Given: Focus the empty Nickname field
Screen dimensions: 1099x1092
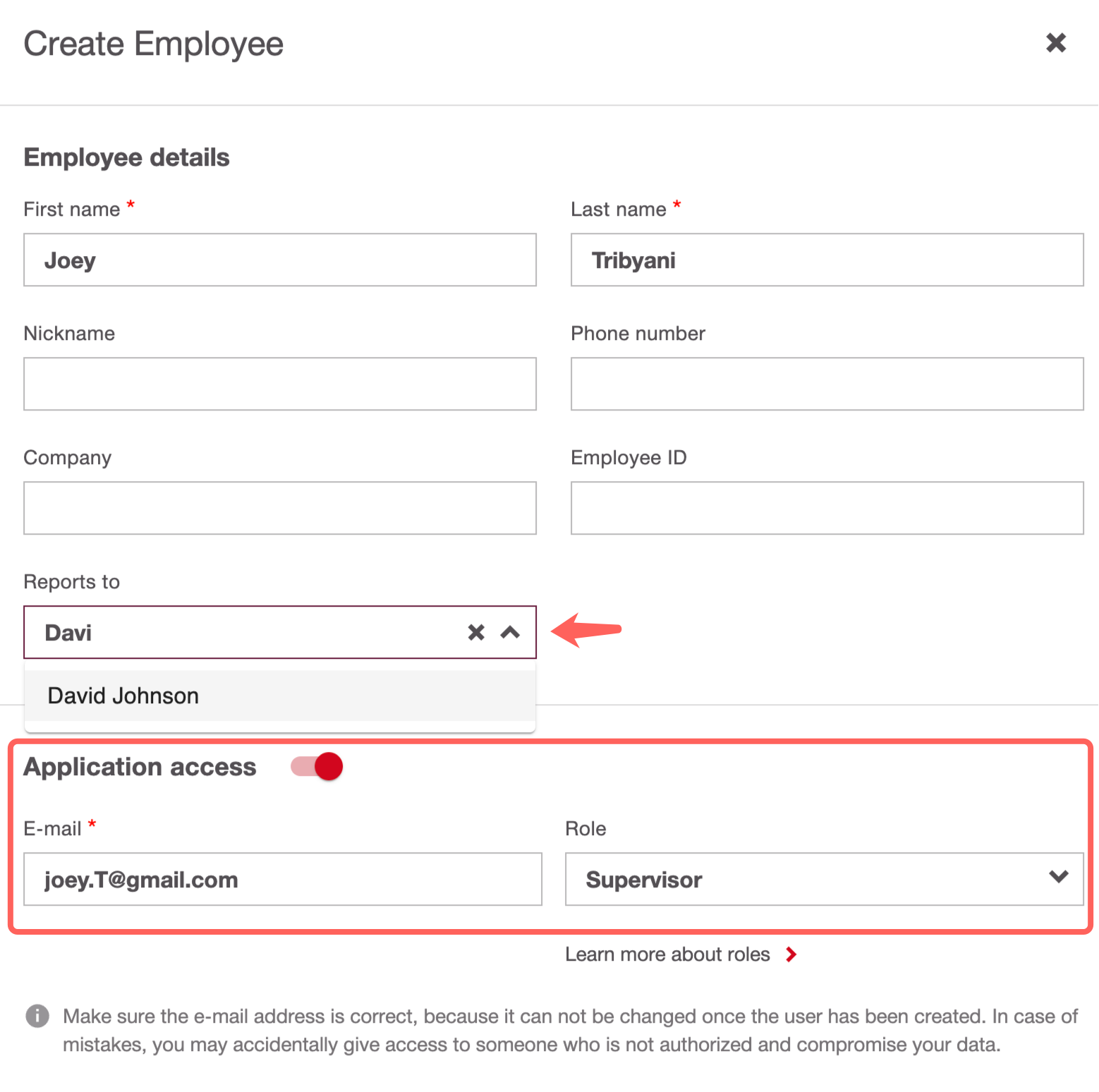Looking at the screenshot, I should click(279, 384).
